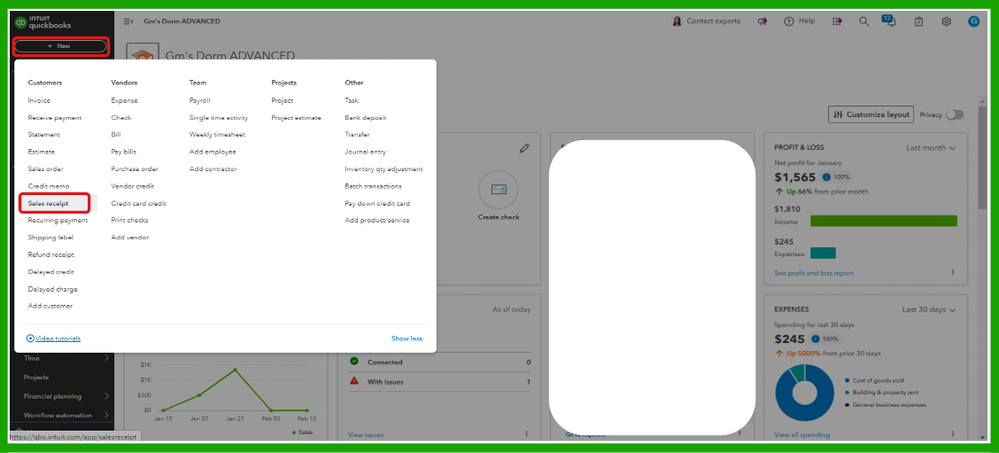
Task: Select Invoice in New menu
Action: coord(39,101)
